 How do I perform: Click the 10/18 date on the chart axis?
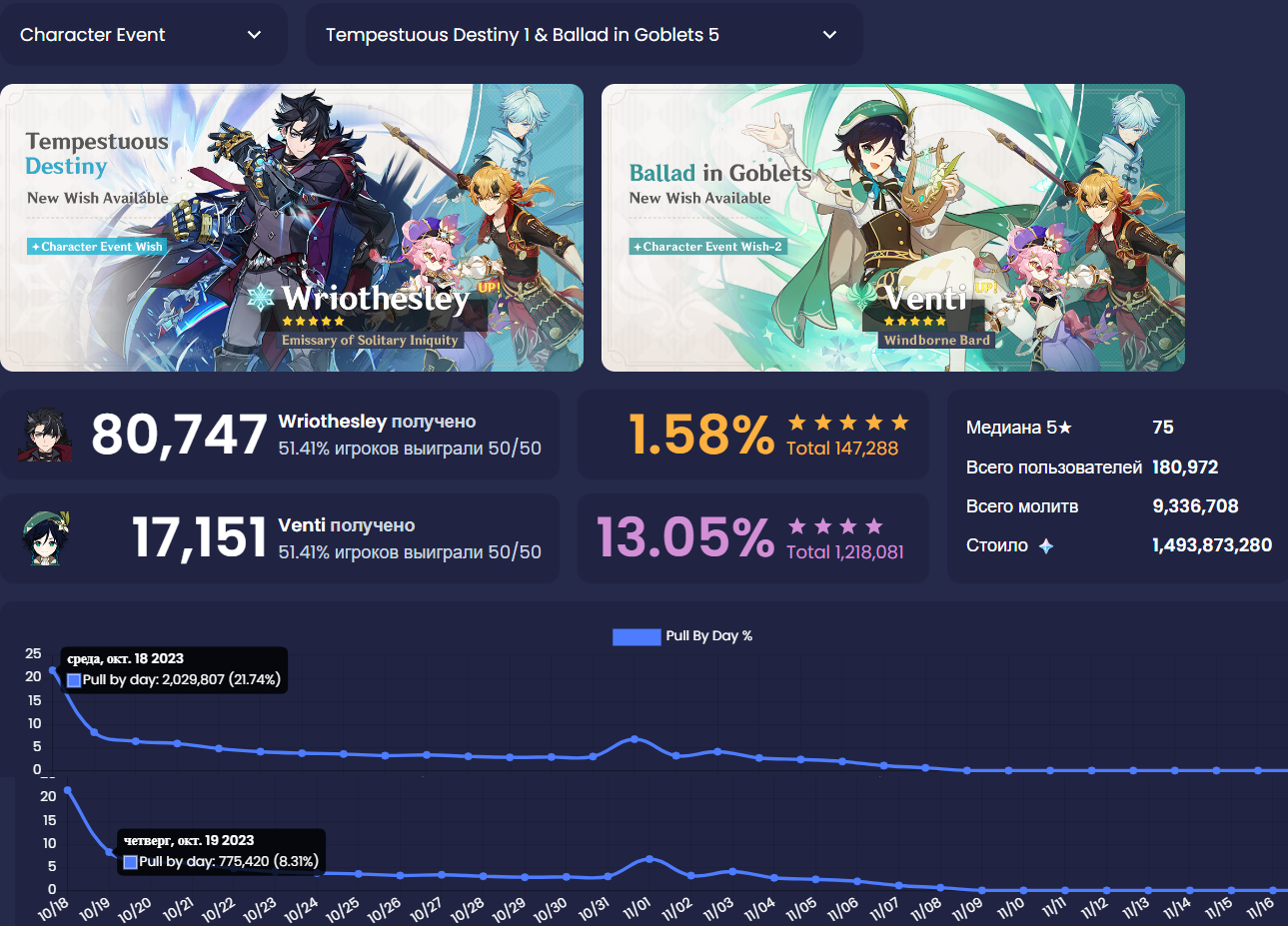coord(54,908)
